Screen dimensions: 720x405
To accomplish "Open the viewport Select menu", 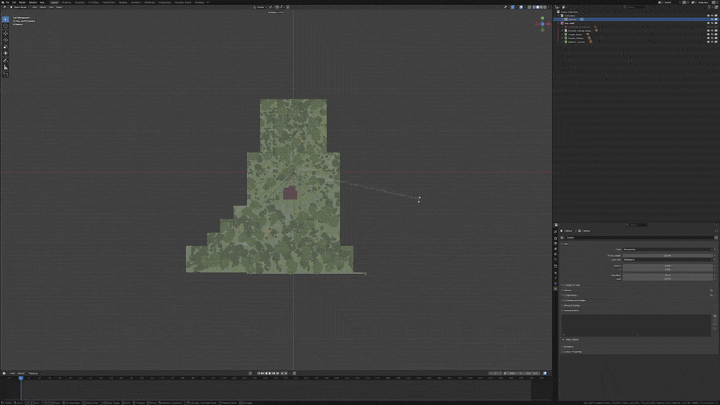I will (x=43, y=7).
